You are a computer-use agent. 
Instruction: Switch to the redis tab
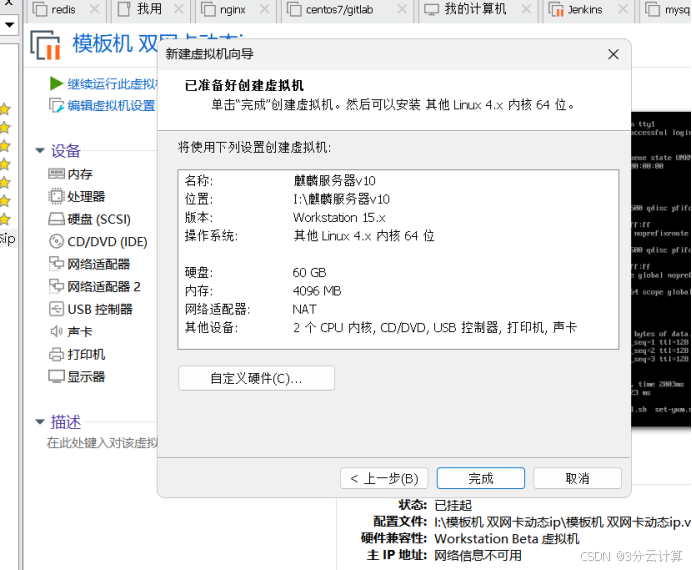(x=66, y=11)
